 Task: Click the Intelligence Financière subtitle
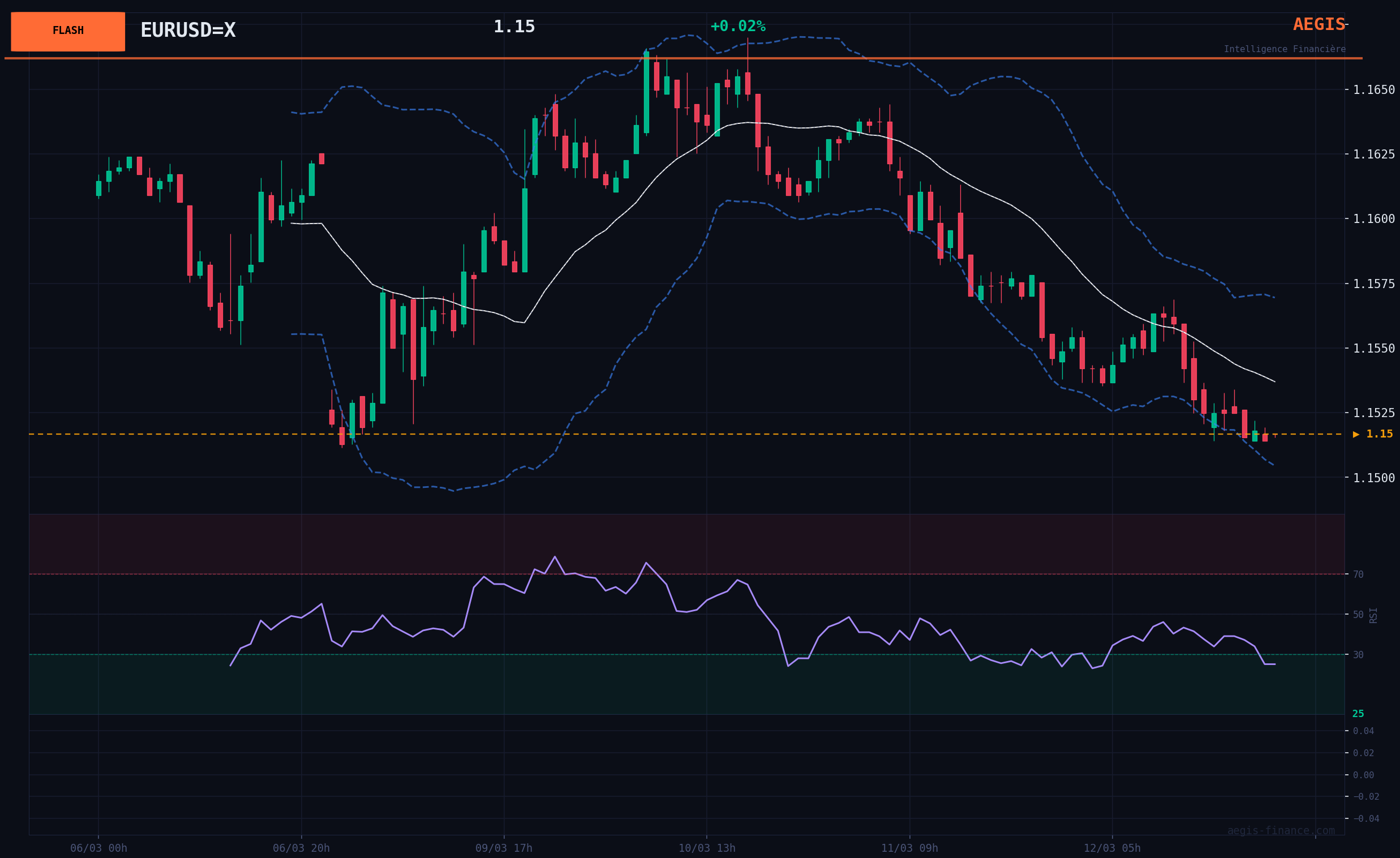click(x=1284, y=49)
